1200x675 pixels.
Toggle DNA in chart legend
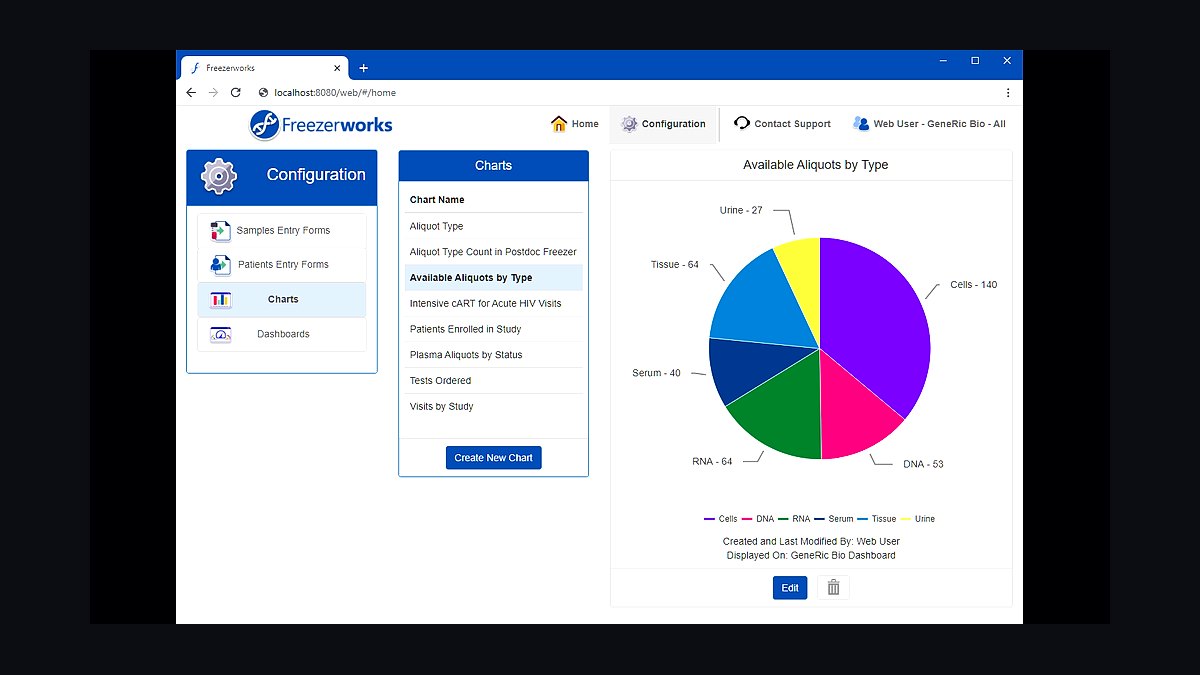point(758,519)
